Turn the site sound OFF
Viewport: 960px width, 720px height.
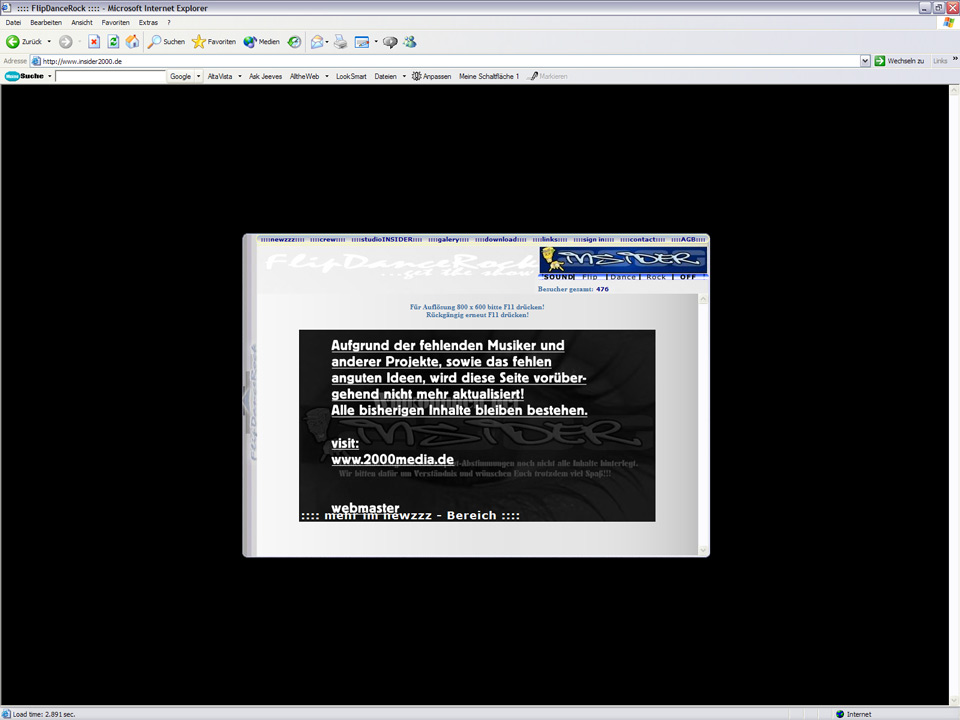click(x=687, y=277)
